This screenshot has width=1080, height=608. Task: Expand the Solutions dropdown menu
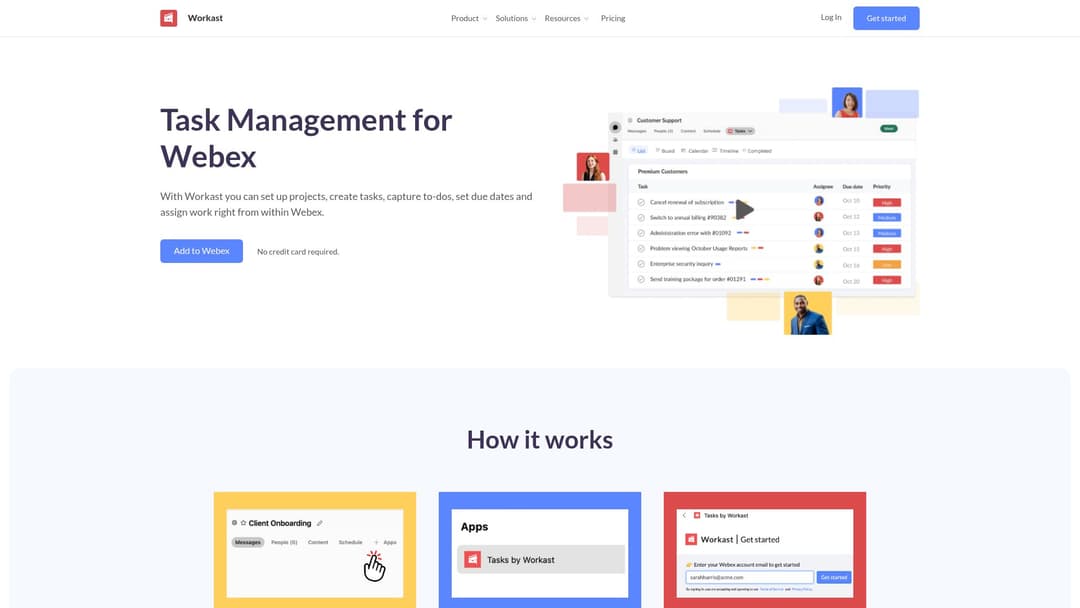[516, 19]
